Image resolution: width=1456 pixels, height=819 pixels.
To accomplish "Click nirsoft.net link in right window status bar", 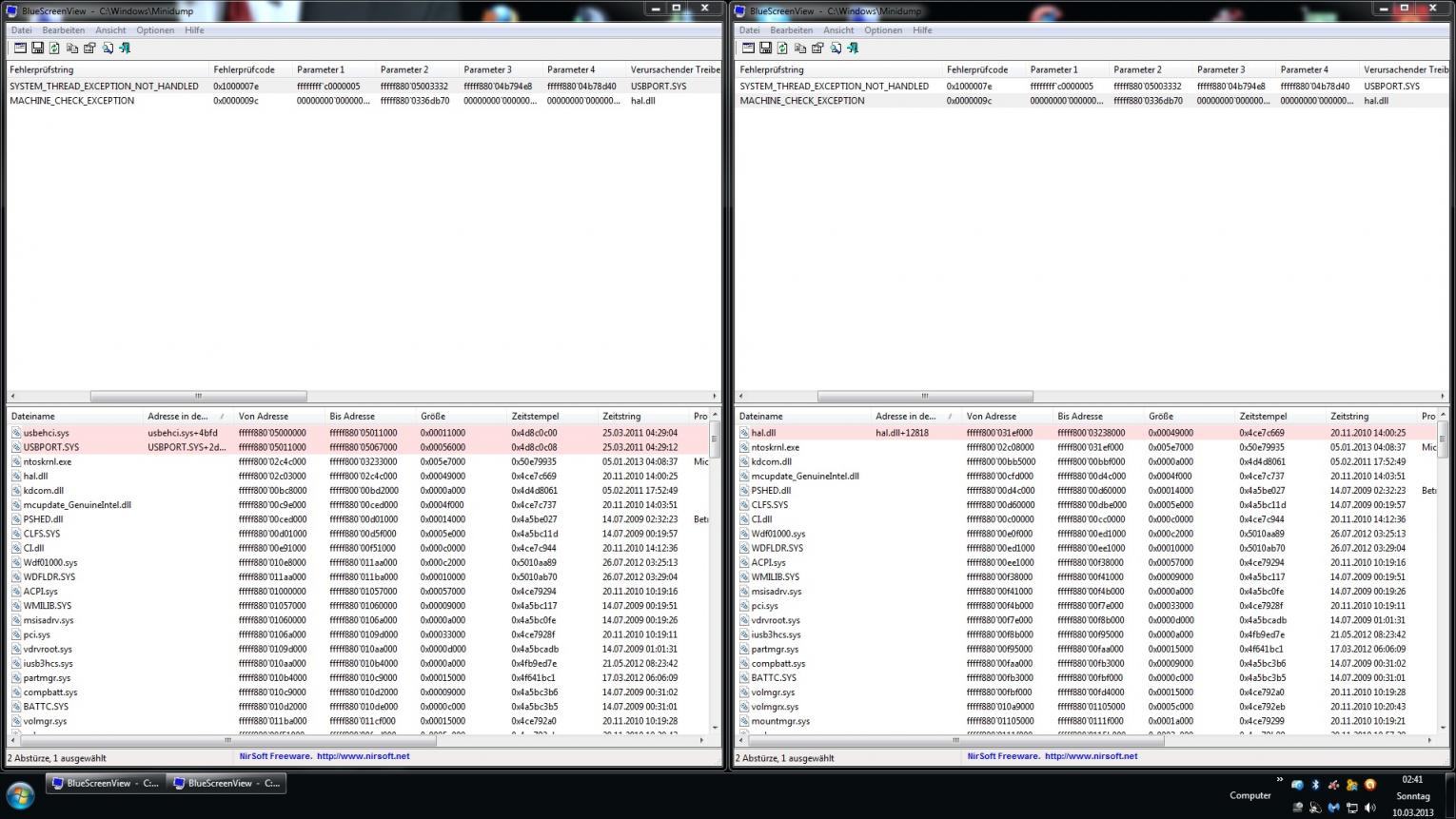I will [x=1091, y=756].
